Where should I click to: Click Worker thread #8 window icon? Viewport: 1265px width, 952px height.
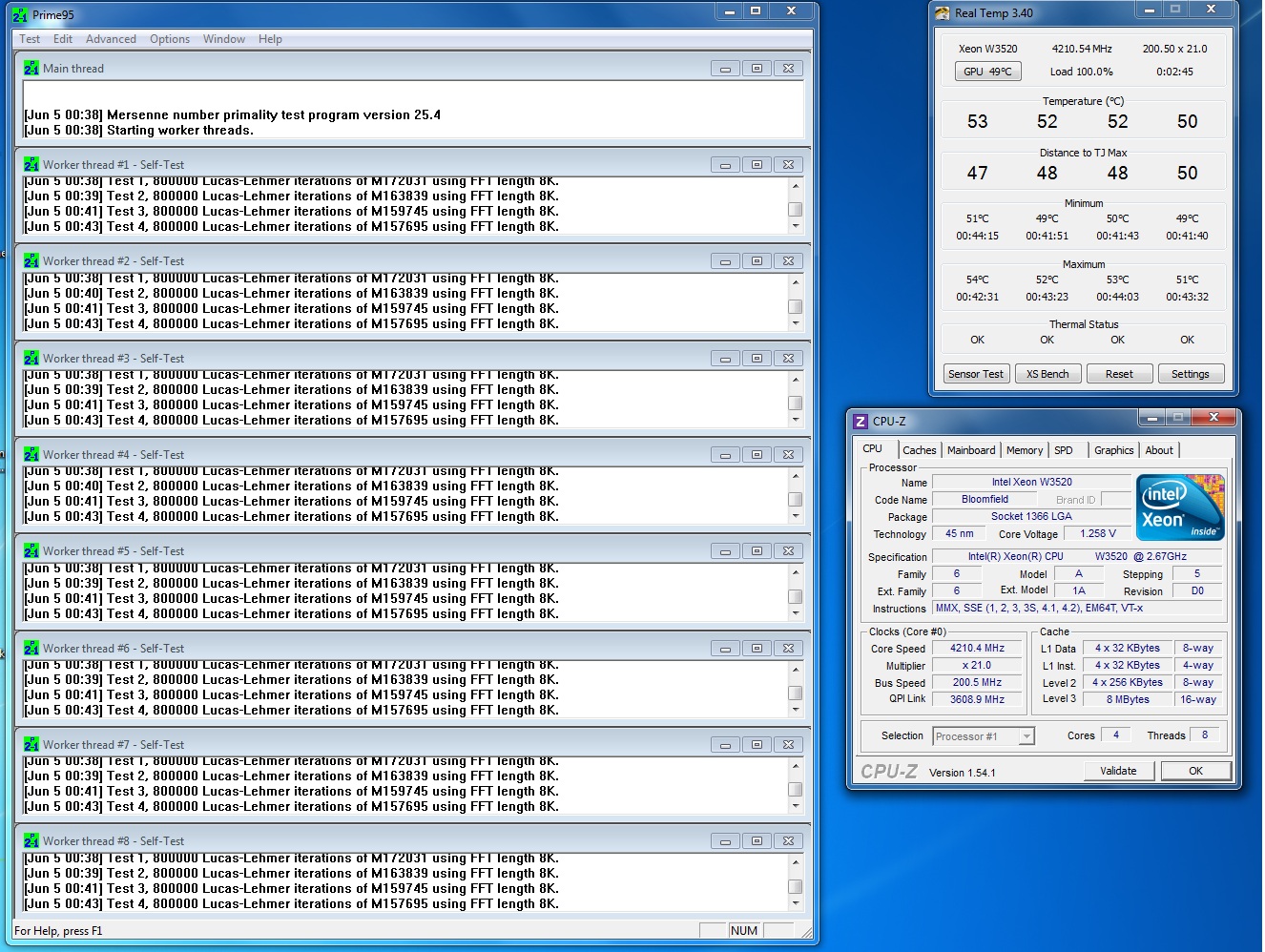click(x=31, y=840)
